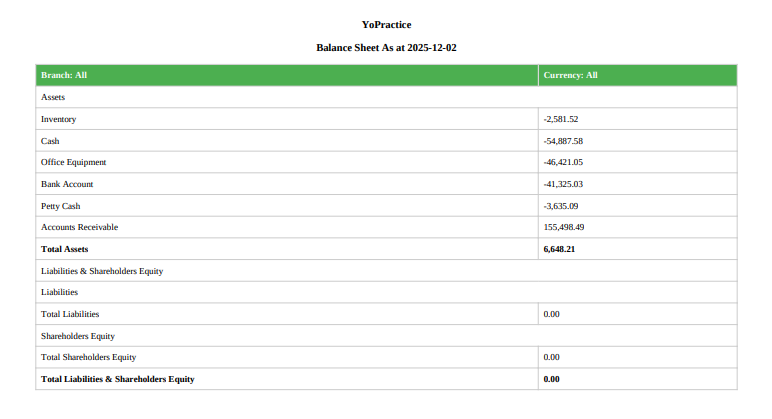Click the Petty Cash row label
This screenshot has height=419, width=772.
tap(61, 206)
